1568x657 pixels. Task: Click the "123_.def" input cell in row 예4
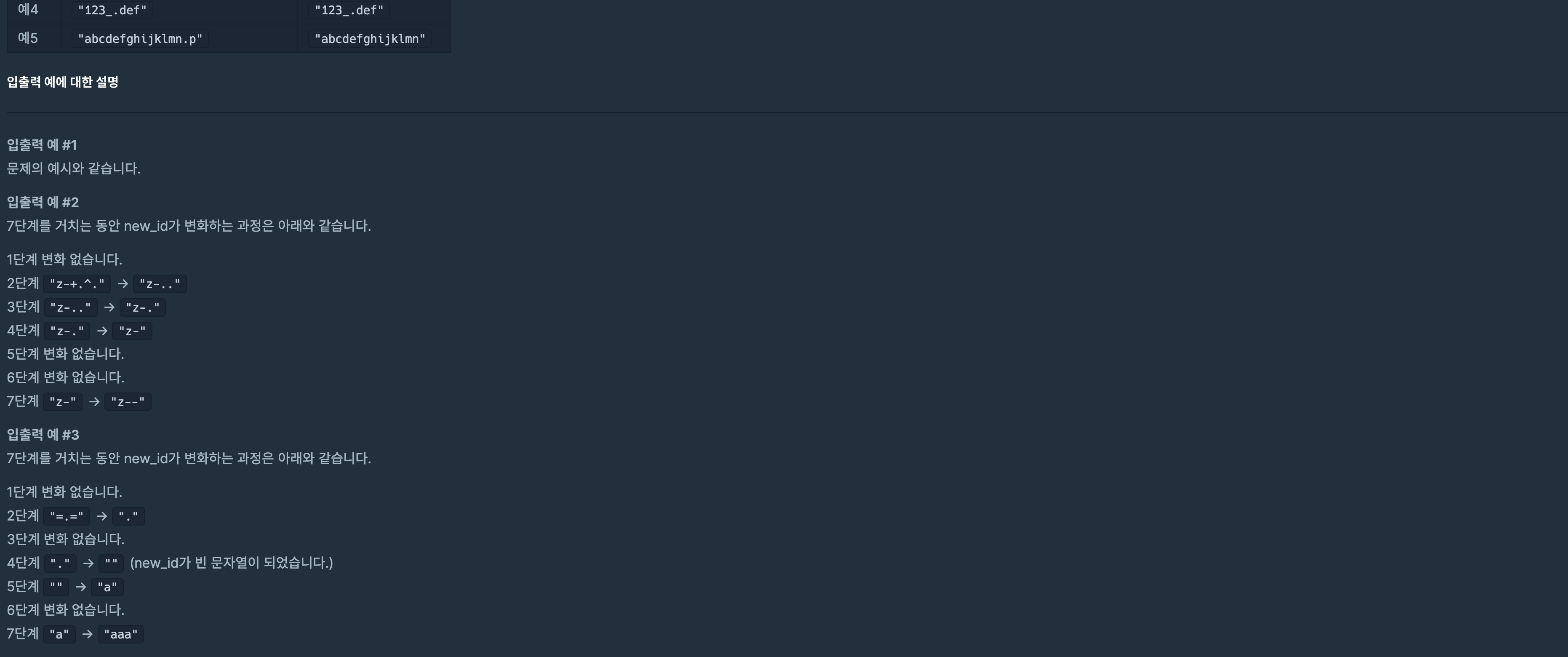[112, 10]
